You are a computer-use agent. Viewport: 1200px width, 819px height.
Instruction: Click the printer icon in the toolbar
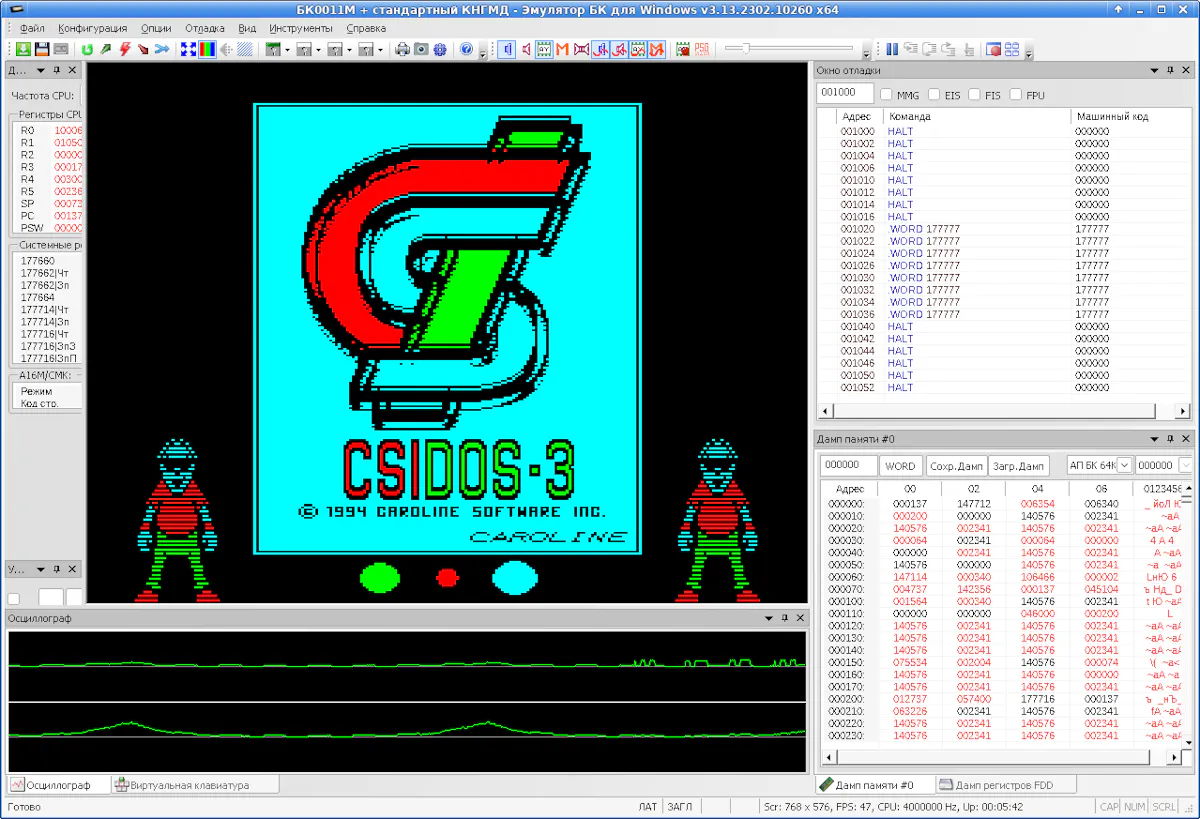coord(402,49)
